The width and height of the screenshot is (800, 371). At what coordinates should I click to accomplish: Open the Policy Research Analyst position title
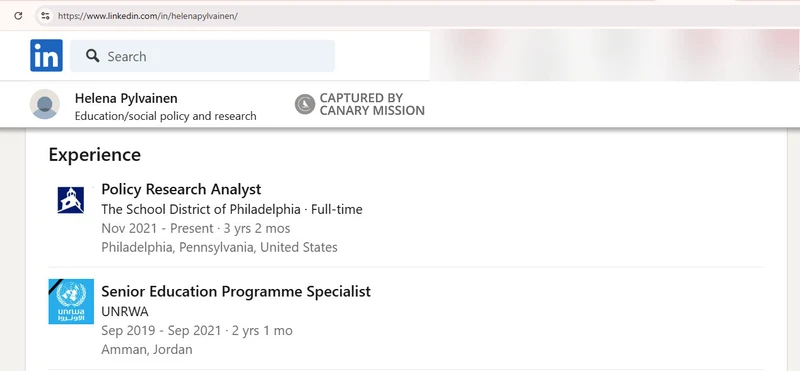click(181, 189)
